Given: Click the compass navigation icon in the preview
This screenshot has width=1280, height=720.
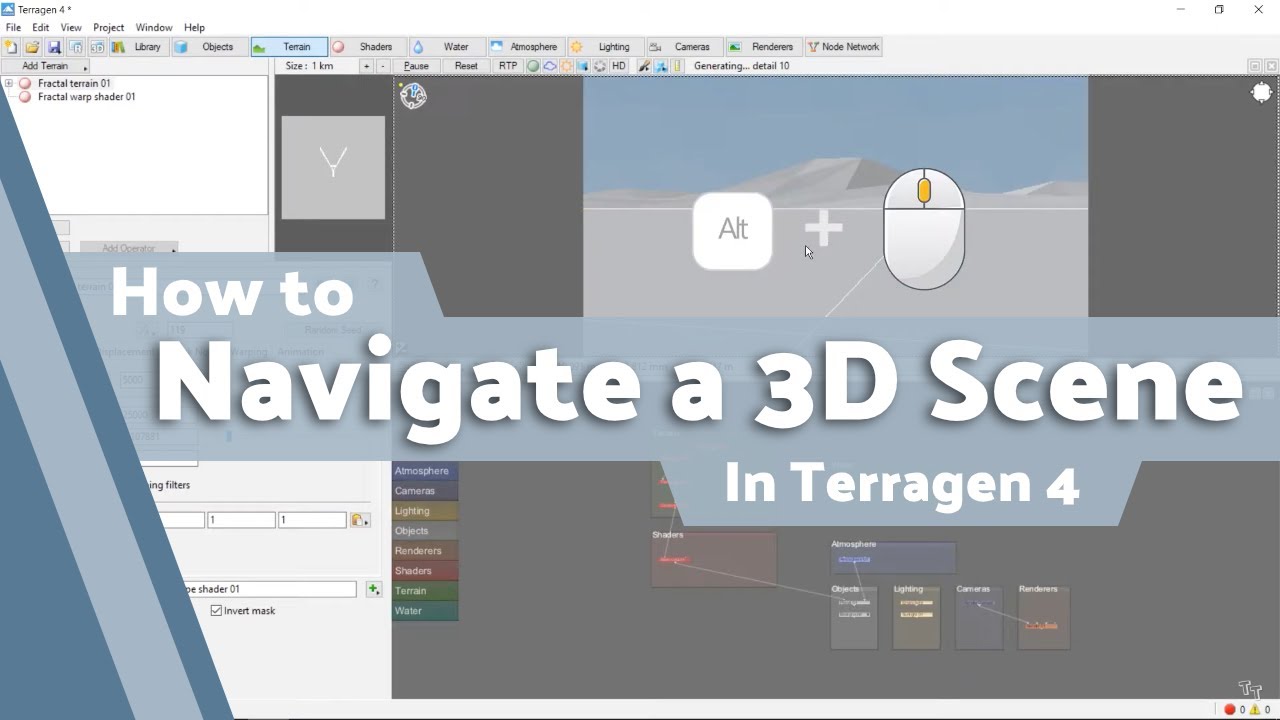Looking at the screenshot, I should tap(413, 96).
